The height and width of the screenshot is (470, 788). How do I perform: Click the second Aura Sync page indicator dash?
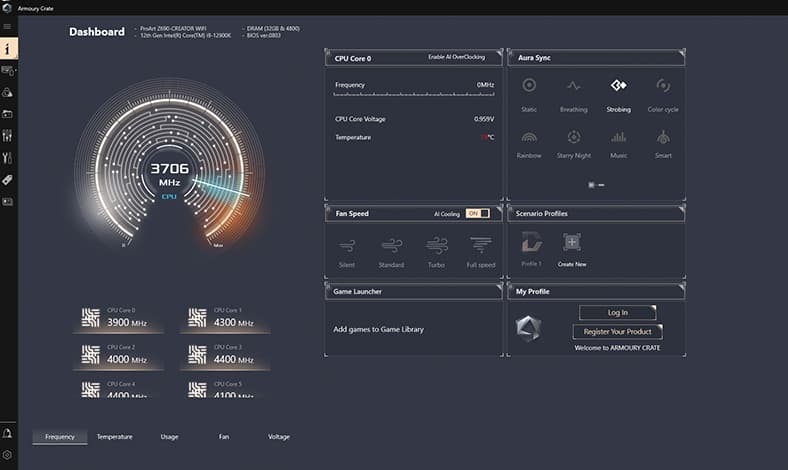601,185
